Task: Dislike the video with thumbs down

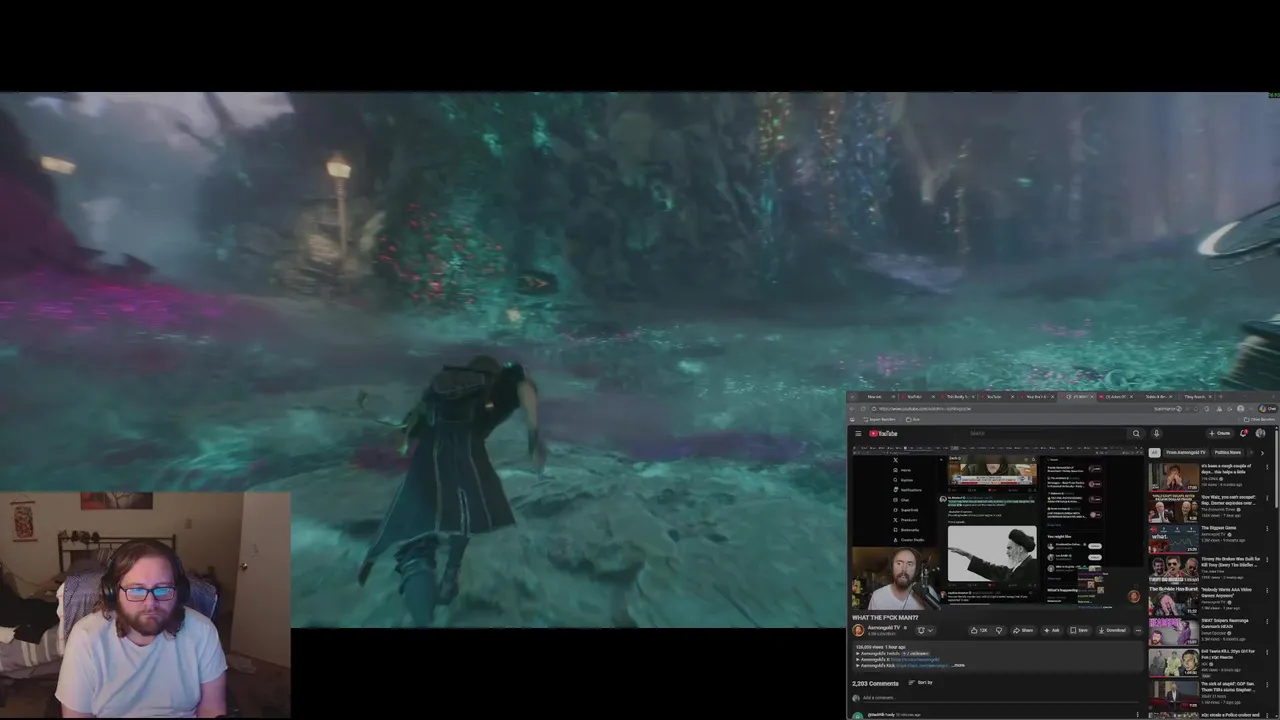Action: pos(999,630)
